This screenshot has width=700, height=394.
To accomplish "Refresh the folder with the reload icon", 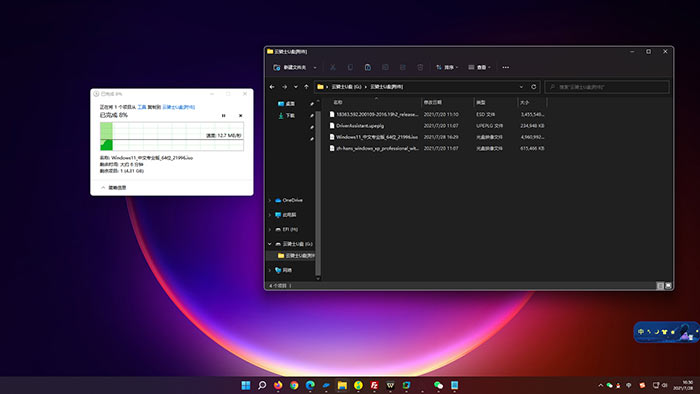I will (x=533, y=87).
